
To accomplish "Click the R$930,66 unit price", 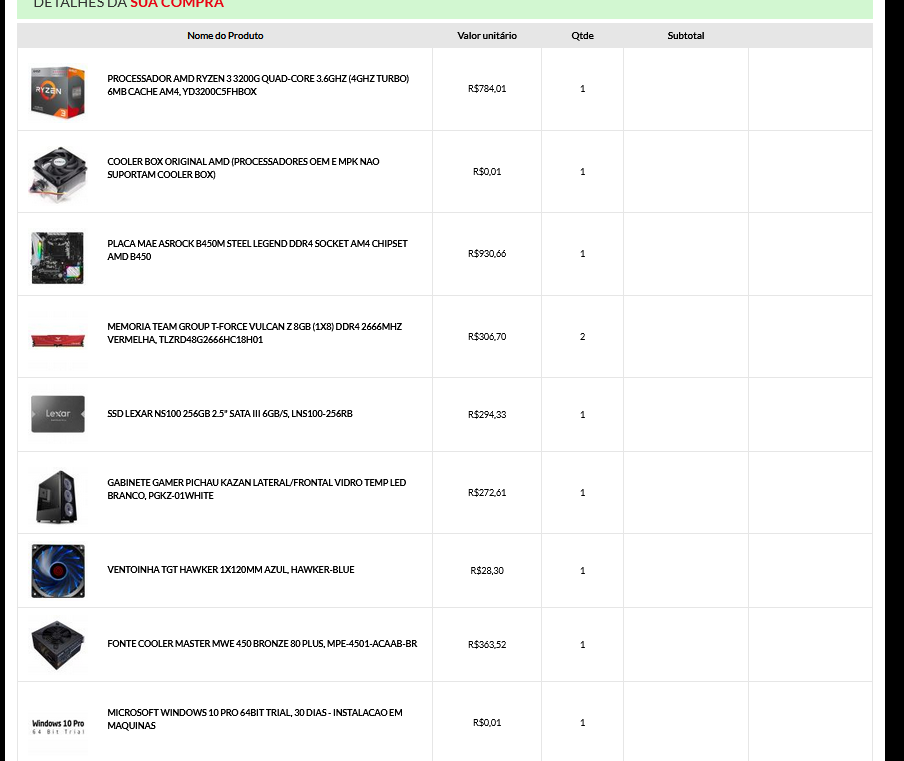I will pos(487,254).
